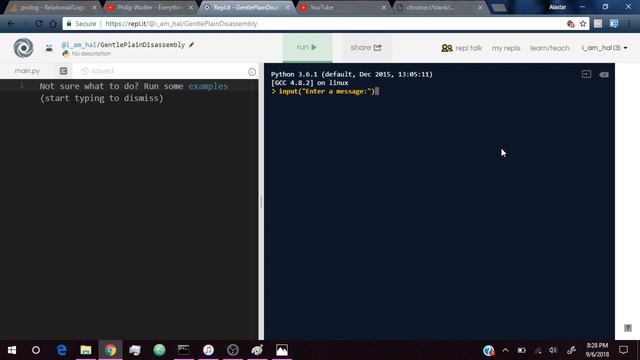This screenshot has height=360, width=640.
Task: Open my repls page
Action: click(506, 48)
